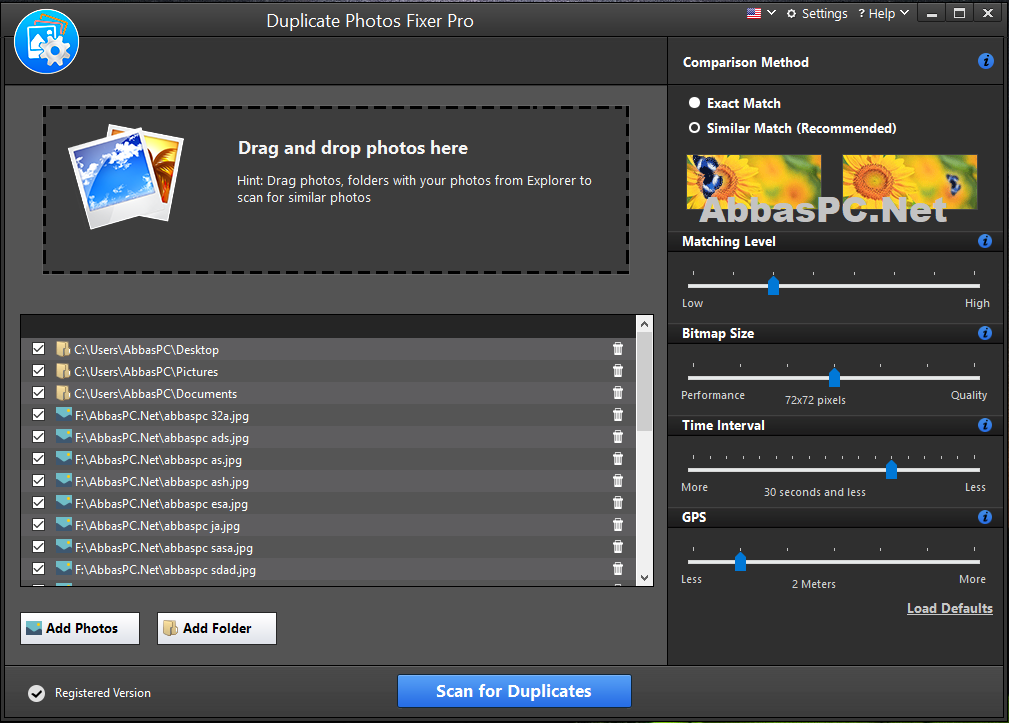
Task: Click the Add Folder button's folder icon
Action: click(171, 628)
